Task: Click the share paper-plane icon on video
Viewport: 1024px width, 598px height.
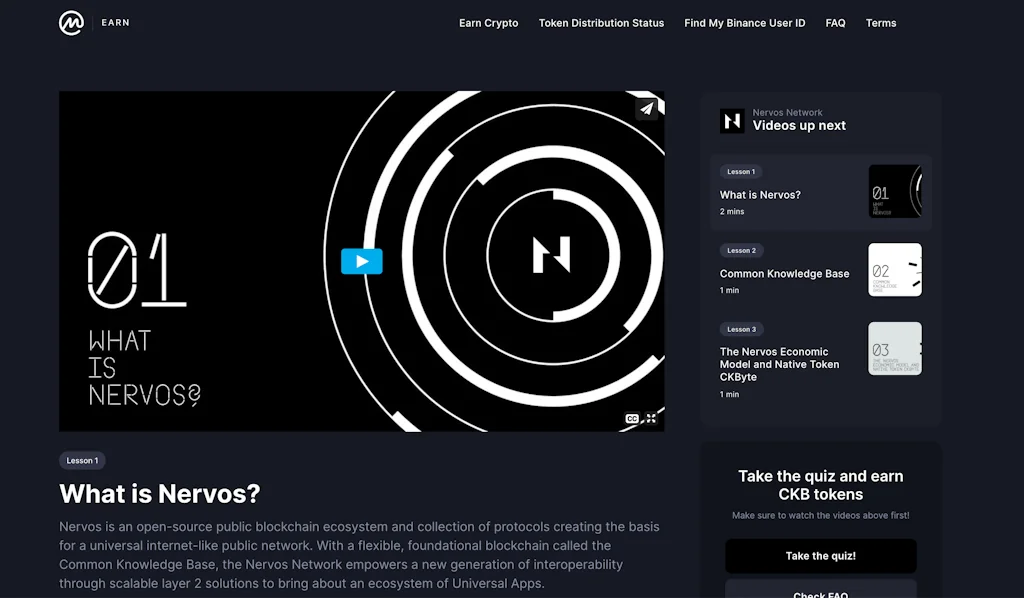Action: (x=647, y=109)
